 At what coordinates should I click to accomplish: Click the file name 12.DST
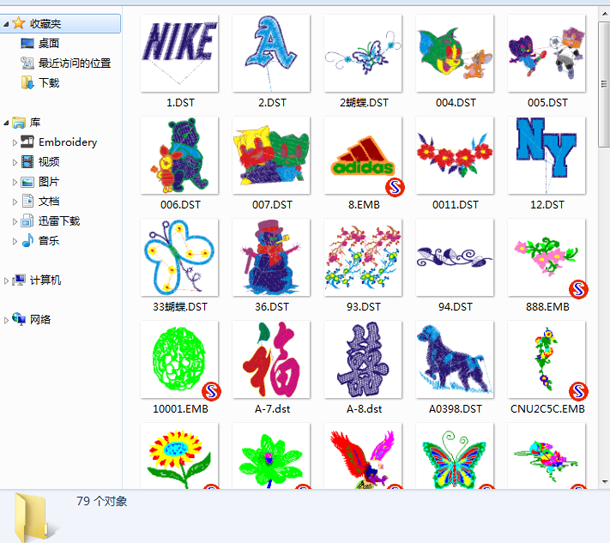547,205
